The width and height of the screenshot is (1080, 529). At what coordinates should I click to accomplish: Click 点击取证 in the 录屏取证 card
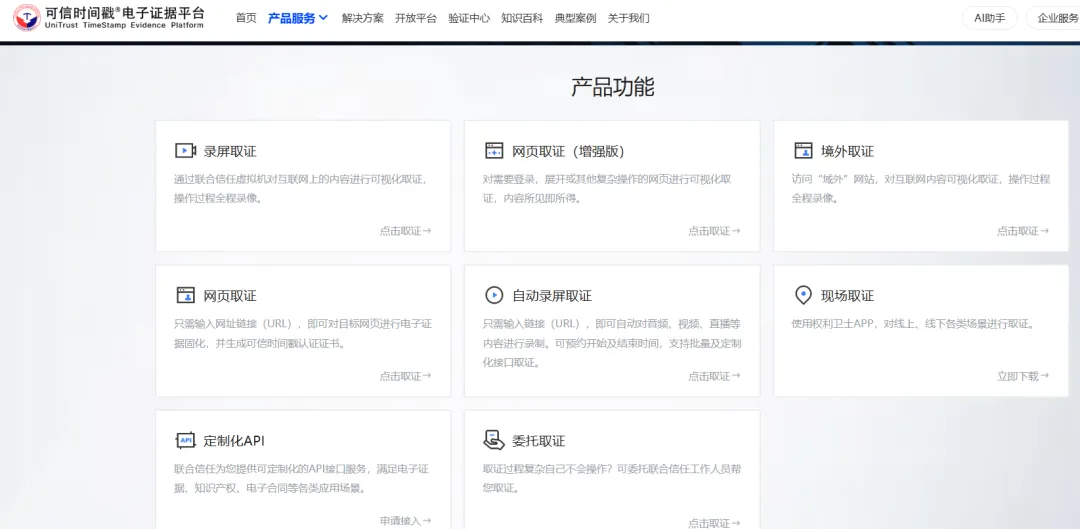405,231
